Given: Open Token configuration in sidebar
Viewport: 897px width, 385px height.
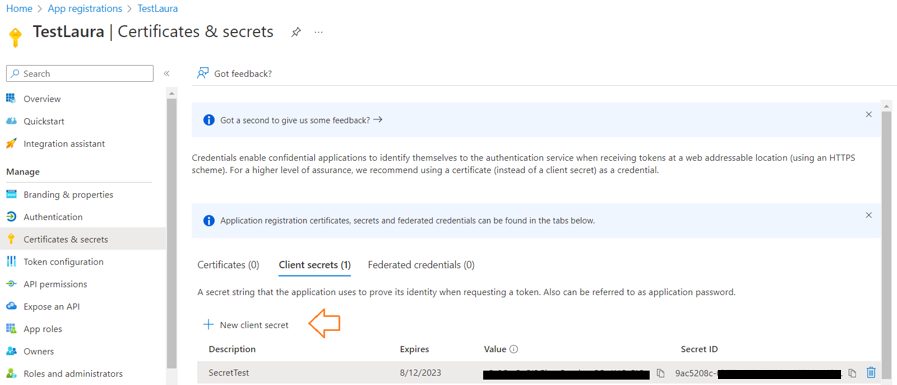Looking at the screenshot, I should [63, 261].
